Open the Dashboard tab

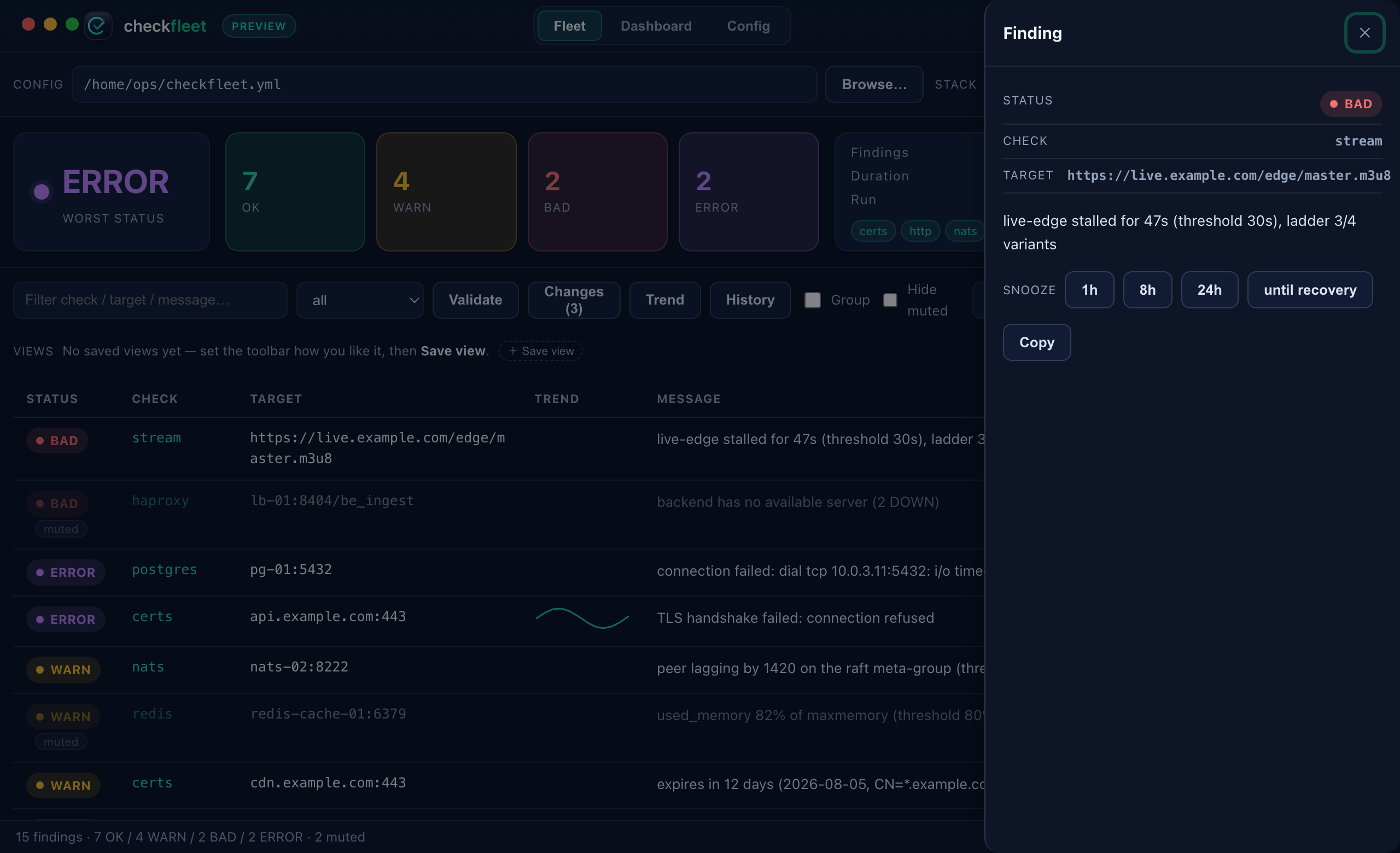656,26
